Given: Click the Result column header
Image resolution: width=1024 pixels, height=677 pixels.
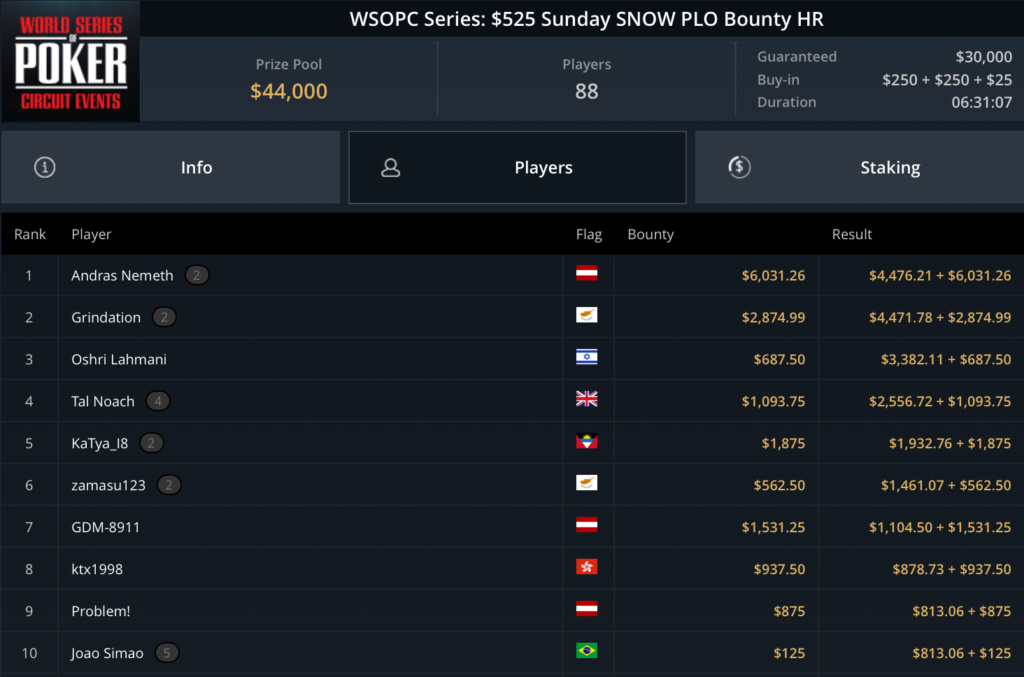Looking at the screenshot, I should pyautogui.click(x=852, y=234).
